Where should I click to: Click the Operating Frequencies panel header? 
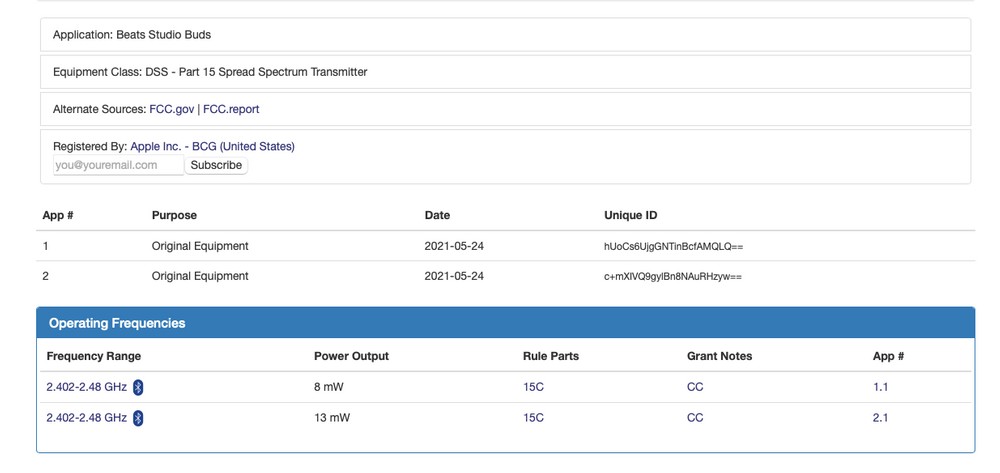(x=506, y=323)
